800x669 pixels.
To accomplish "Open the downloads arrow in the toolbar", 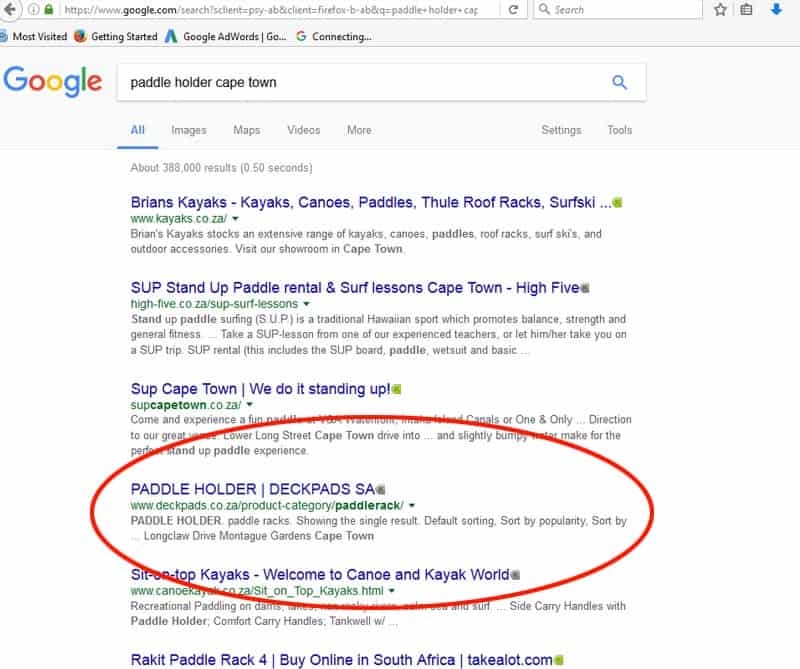I will click(x=776, y=9).
